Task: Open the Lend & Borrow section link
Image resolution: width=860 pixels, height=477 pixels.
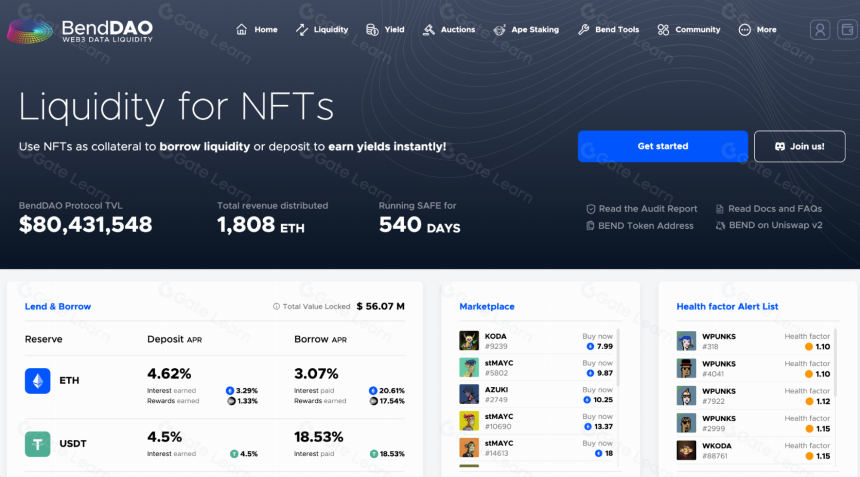Action: pos(58,306)
